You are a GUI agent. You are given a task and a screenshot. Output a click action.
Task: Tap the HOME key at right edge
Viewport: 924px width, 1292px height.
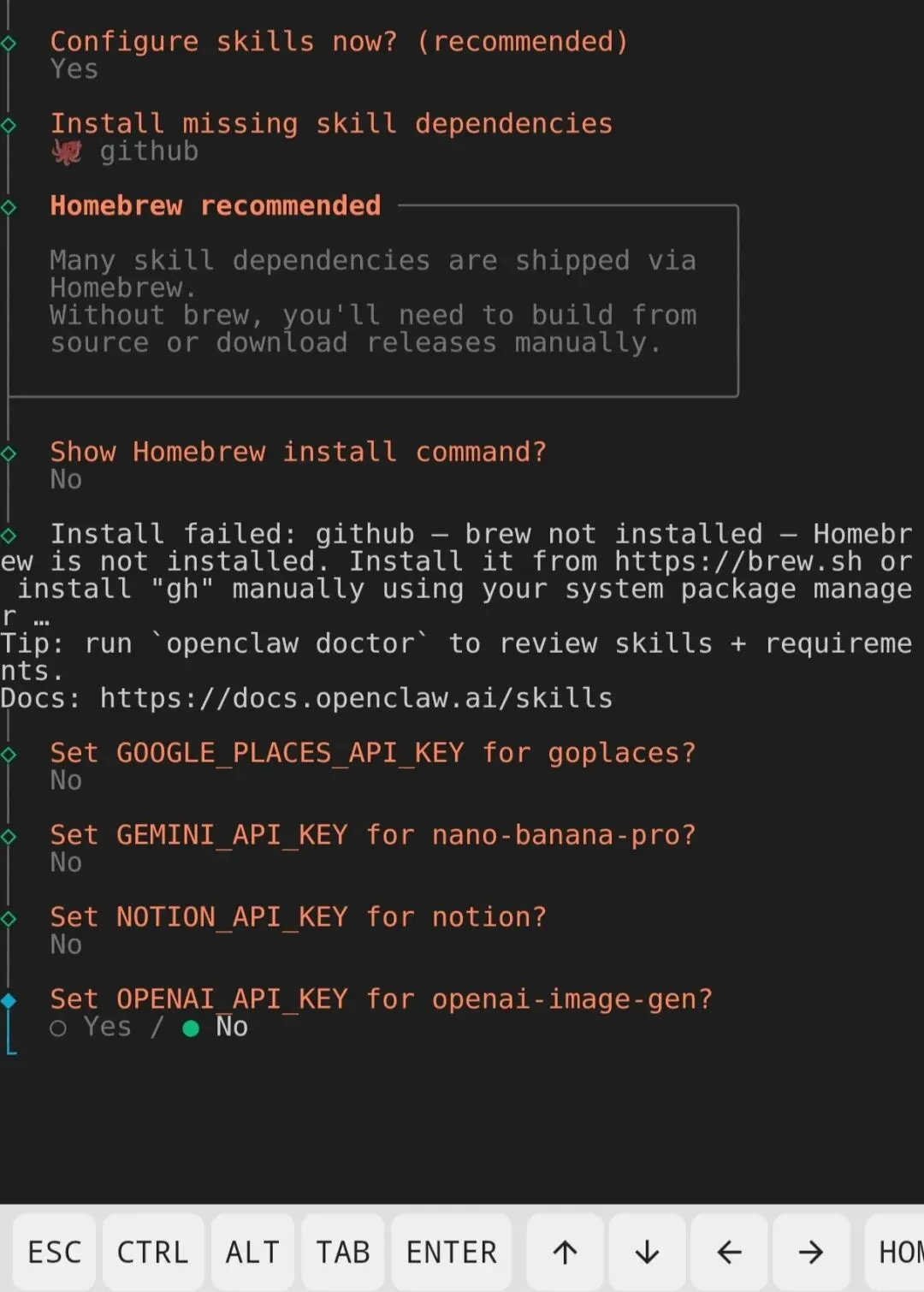895,1252
